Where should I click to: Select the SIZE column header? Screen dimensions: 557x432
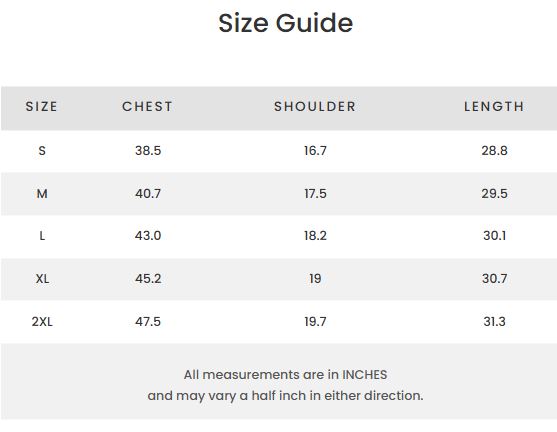42,107
